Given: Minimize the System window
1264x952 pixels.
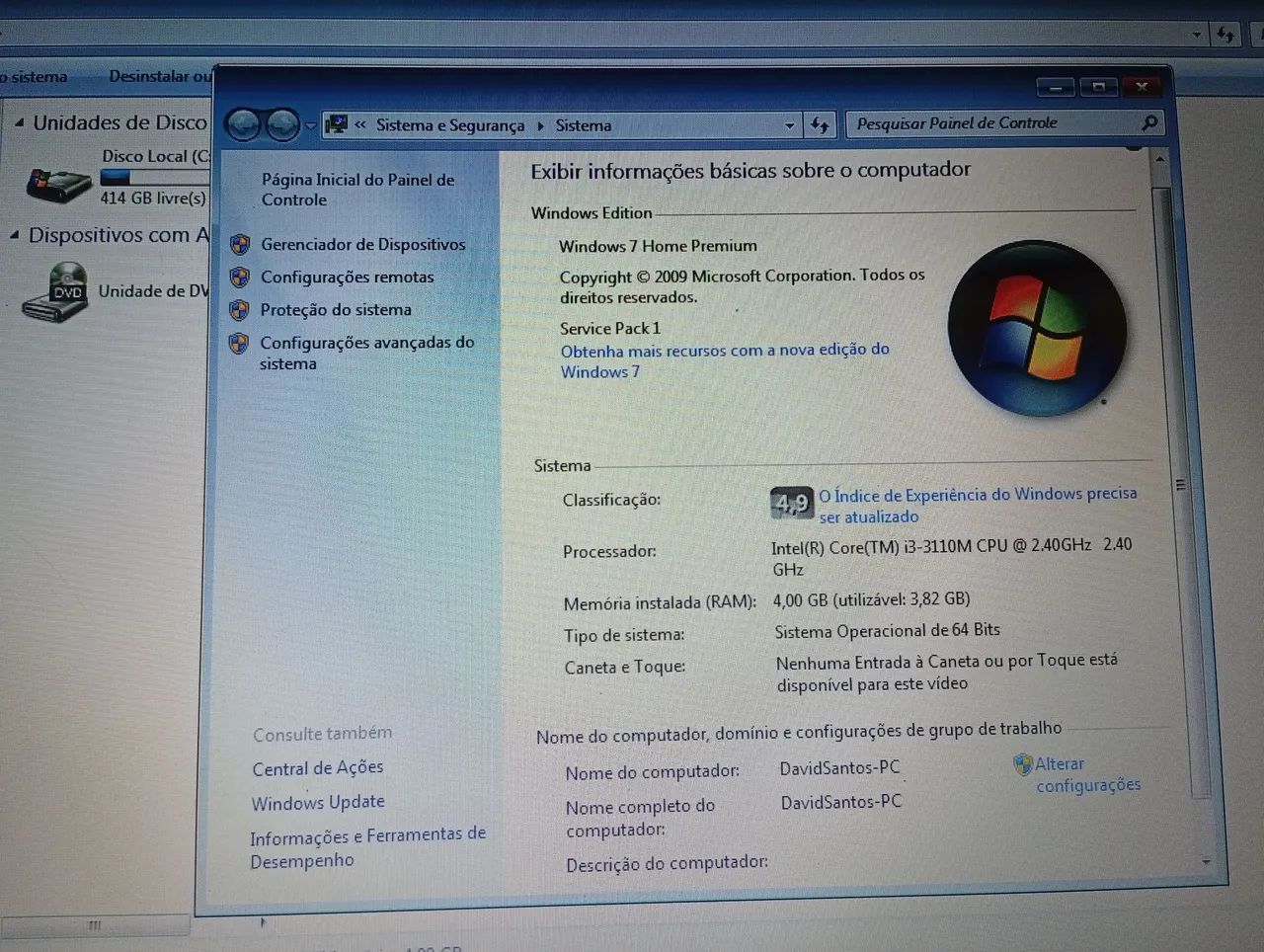Looking at the screenshot, I should 1056,88.
